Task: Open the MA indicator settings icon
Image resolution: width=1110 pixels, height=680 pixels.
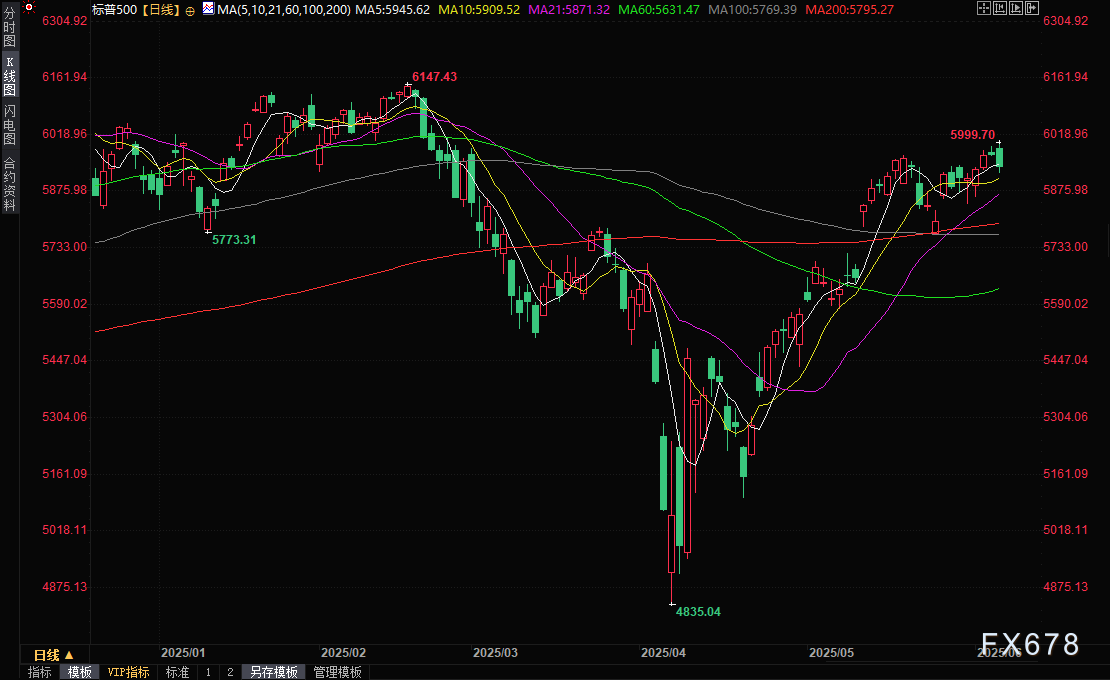Action: coord(207,8)
